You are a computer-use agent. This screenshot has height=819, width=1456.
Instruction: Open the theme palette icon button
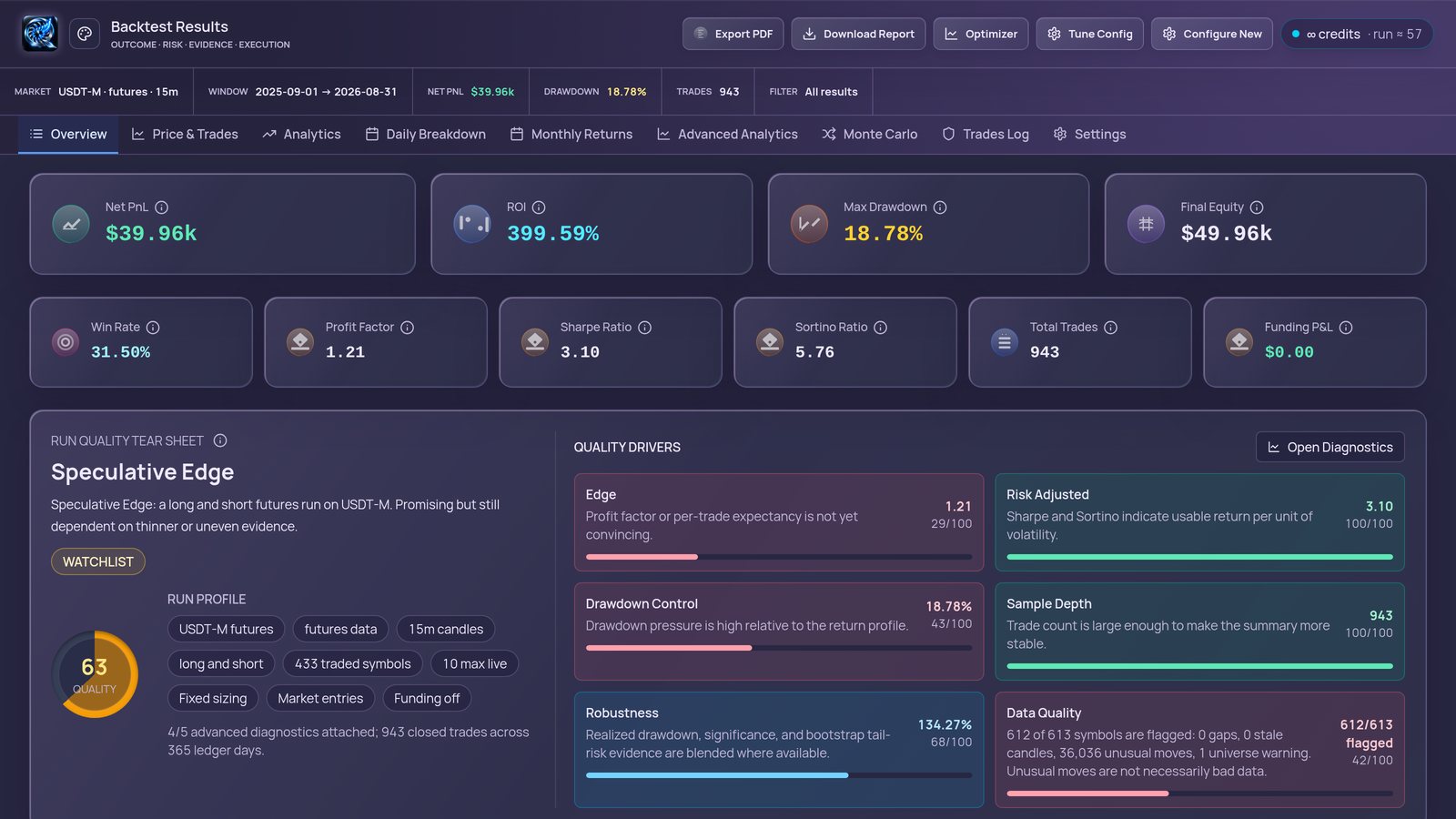click(85, 34)
